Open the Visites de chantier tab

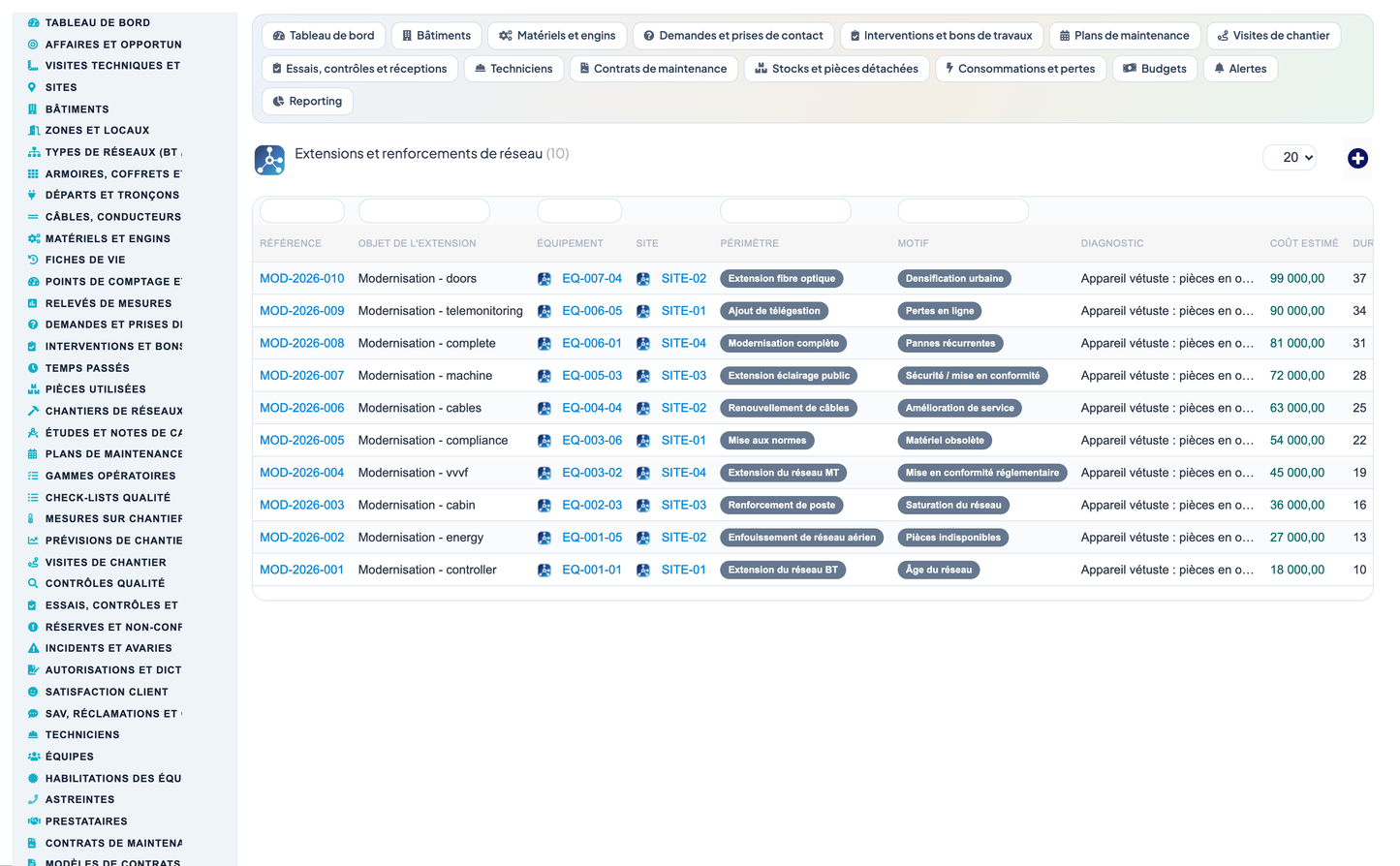[1274, 36]
